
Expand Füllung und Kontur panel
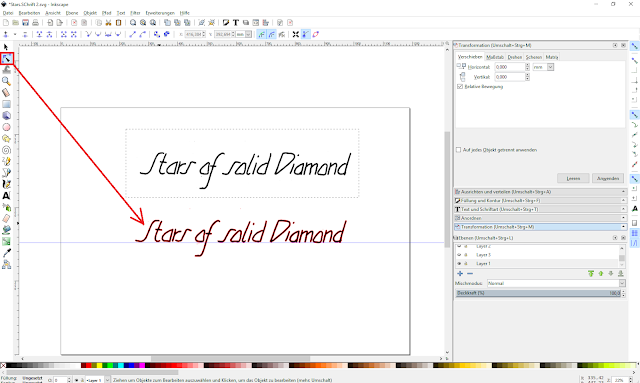pyautogui.click(x=540, y=200)
